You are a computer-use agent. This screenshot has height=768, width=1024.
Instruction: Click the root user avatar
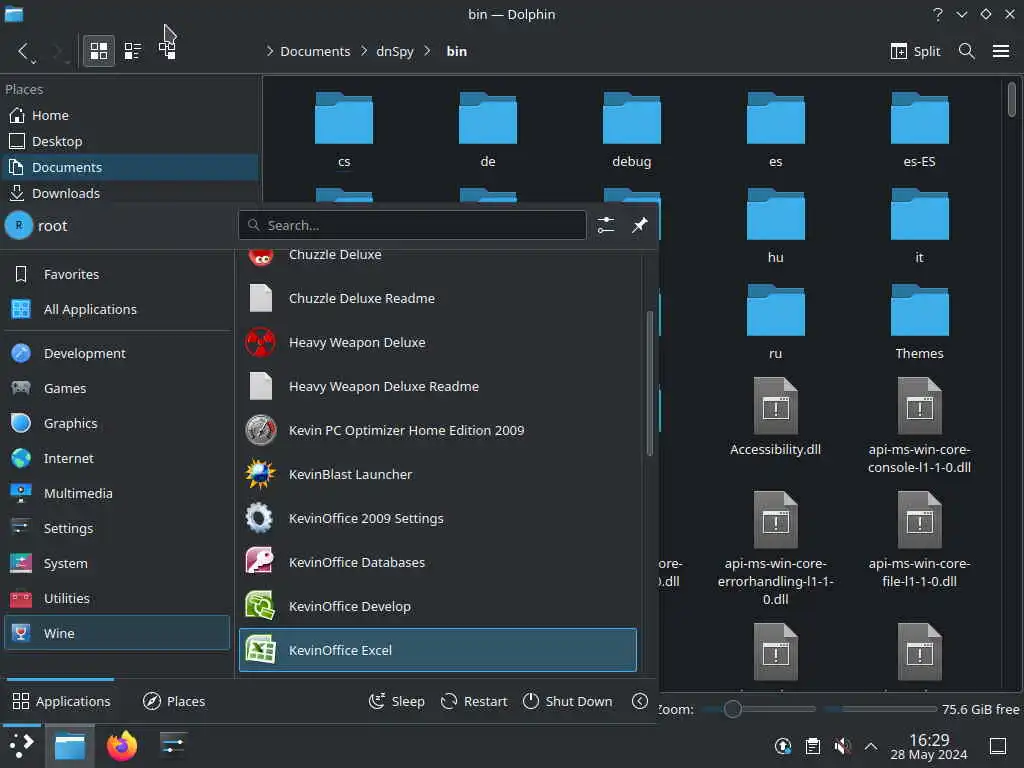18,225
